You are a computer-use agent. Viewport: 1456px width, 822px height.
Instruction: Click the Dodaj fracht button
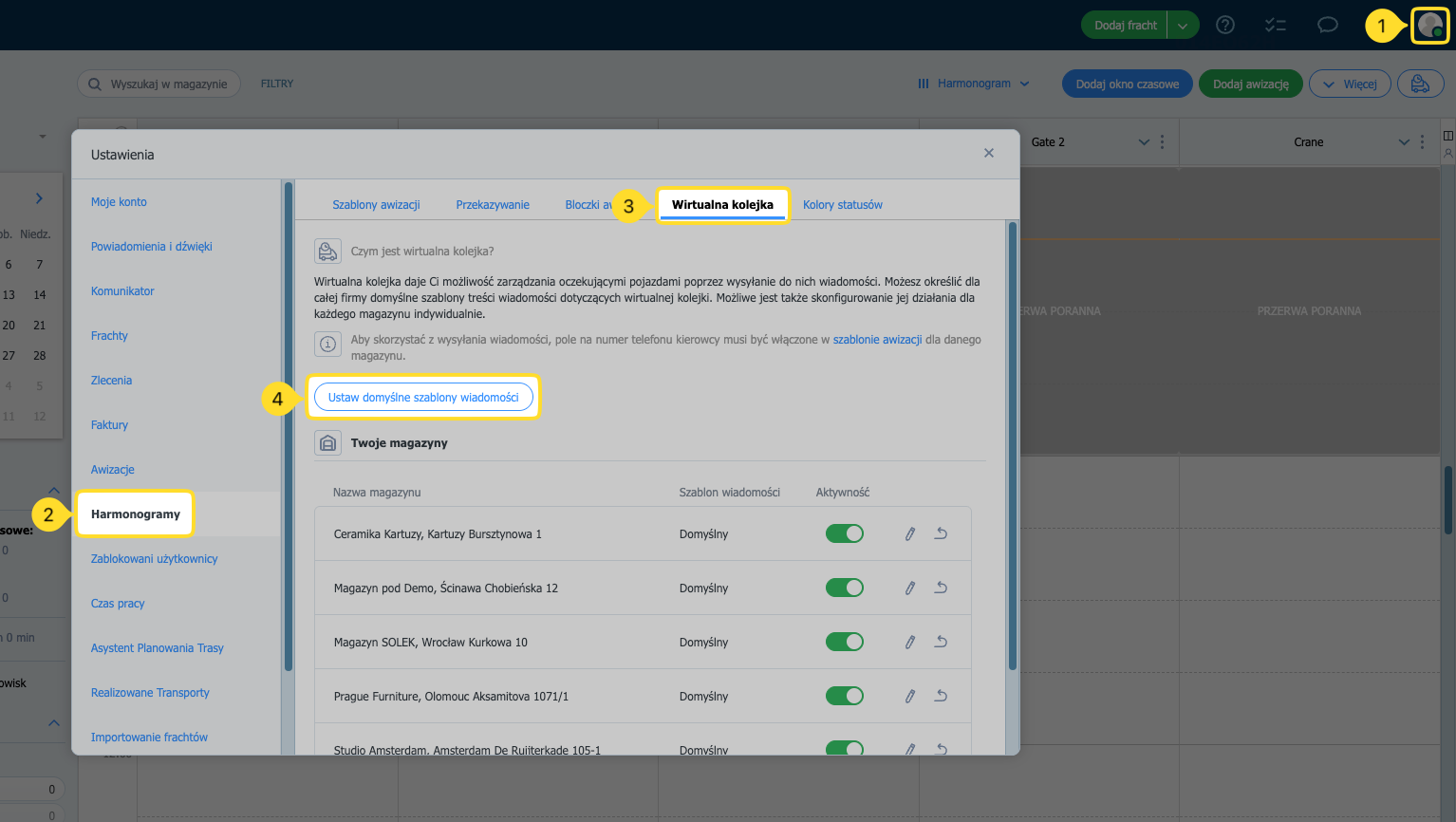pos(1125,26)
